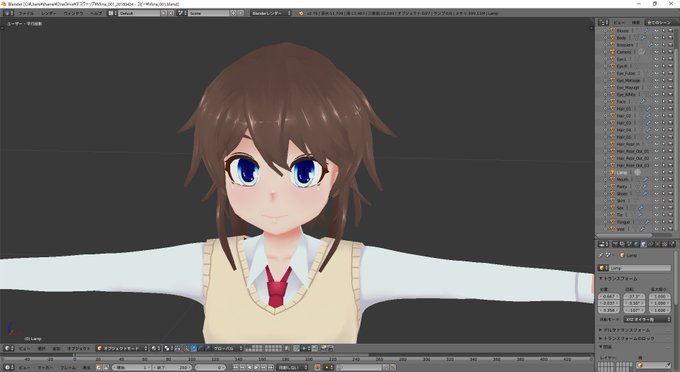Click the OpenGL render image icon
Image resolution: width=680 pixels, height=372 pixels.
[323, 349]
